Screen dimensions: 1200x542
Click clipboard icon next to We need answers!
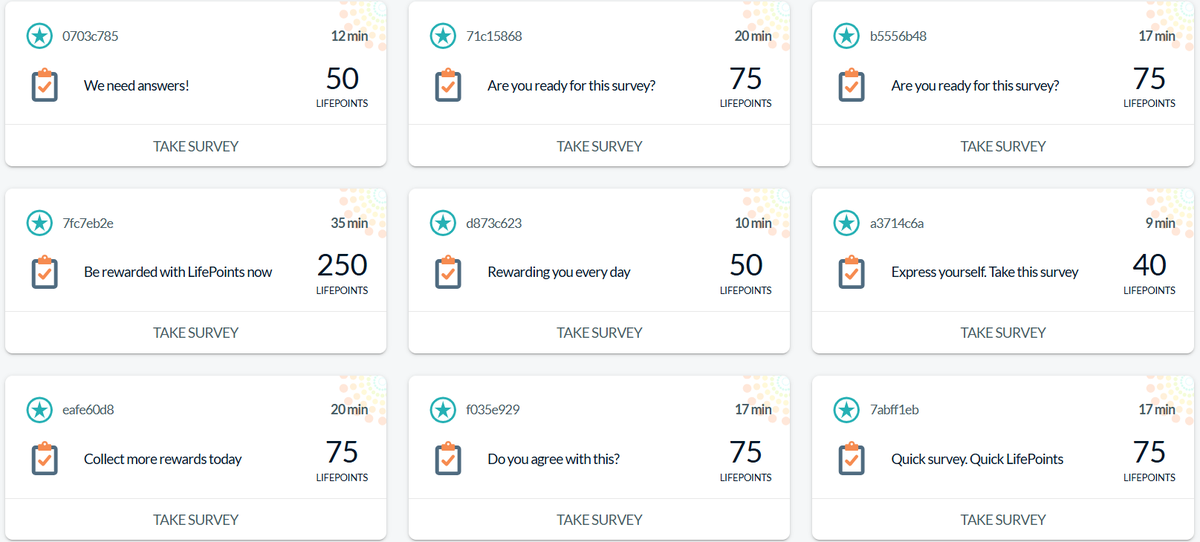[44, 85]
